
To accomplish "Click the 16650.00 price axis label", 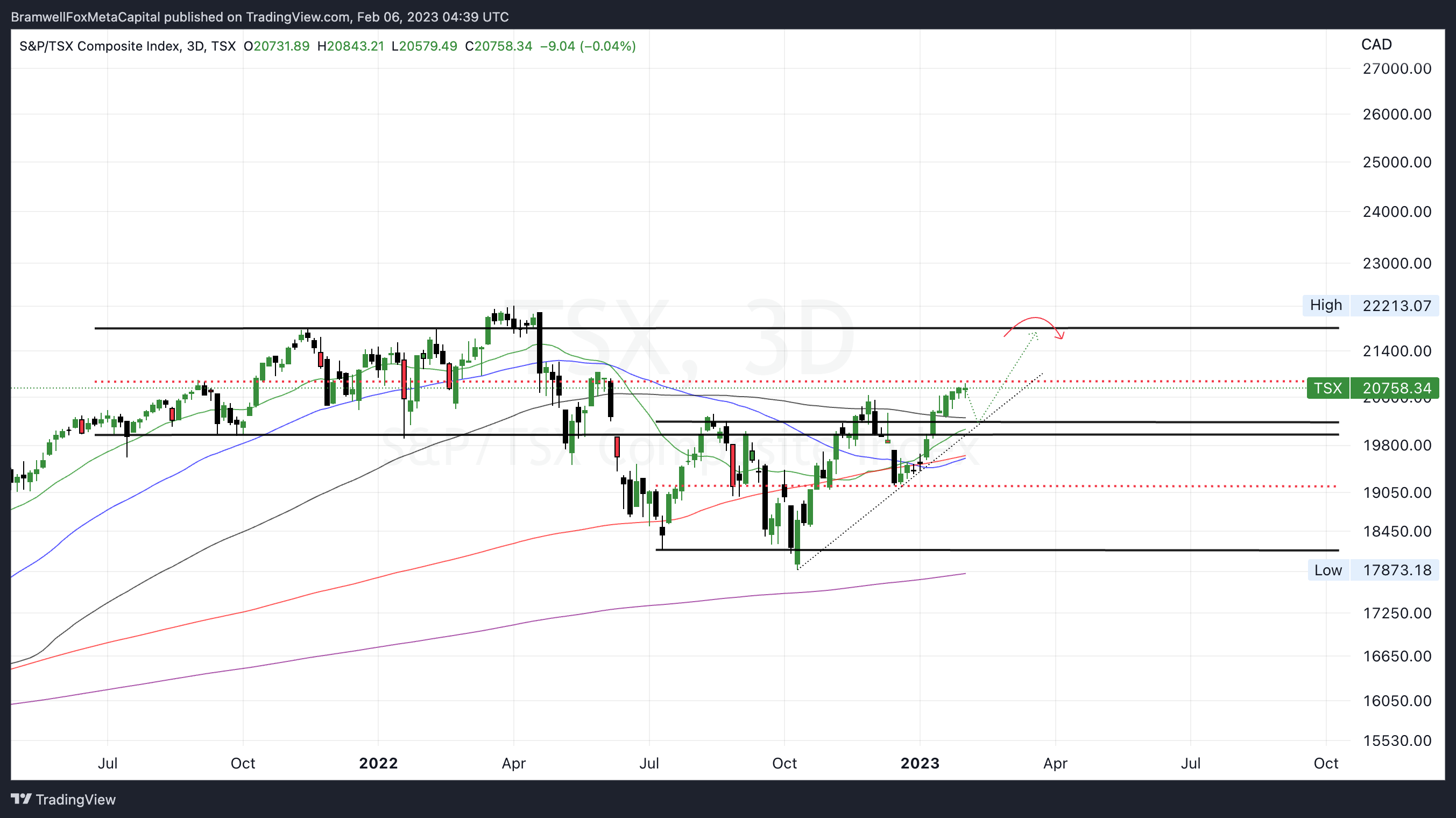I will click(x=1397, y=657).
